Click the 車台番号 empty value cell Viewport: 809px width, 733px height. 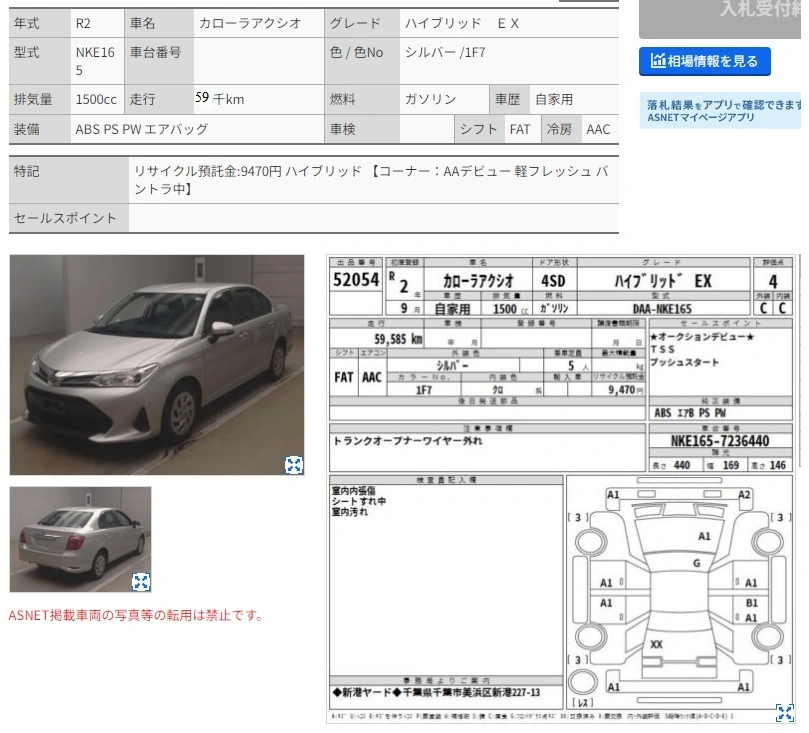click(259, 61)
